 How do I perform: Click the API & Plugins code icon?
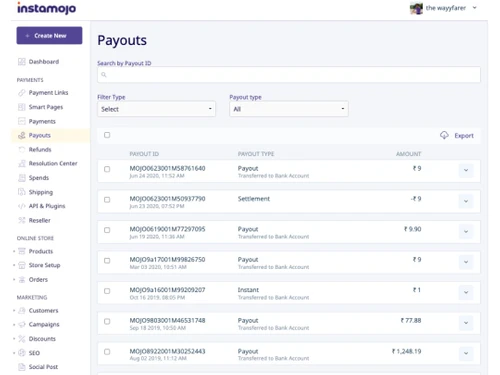click(22, 206)
